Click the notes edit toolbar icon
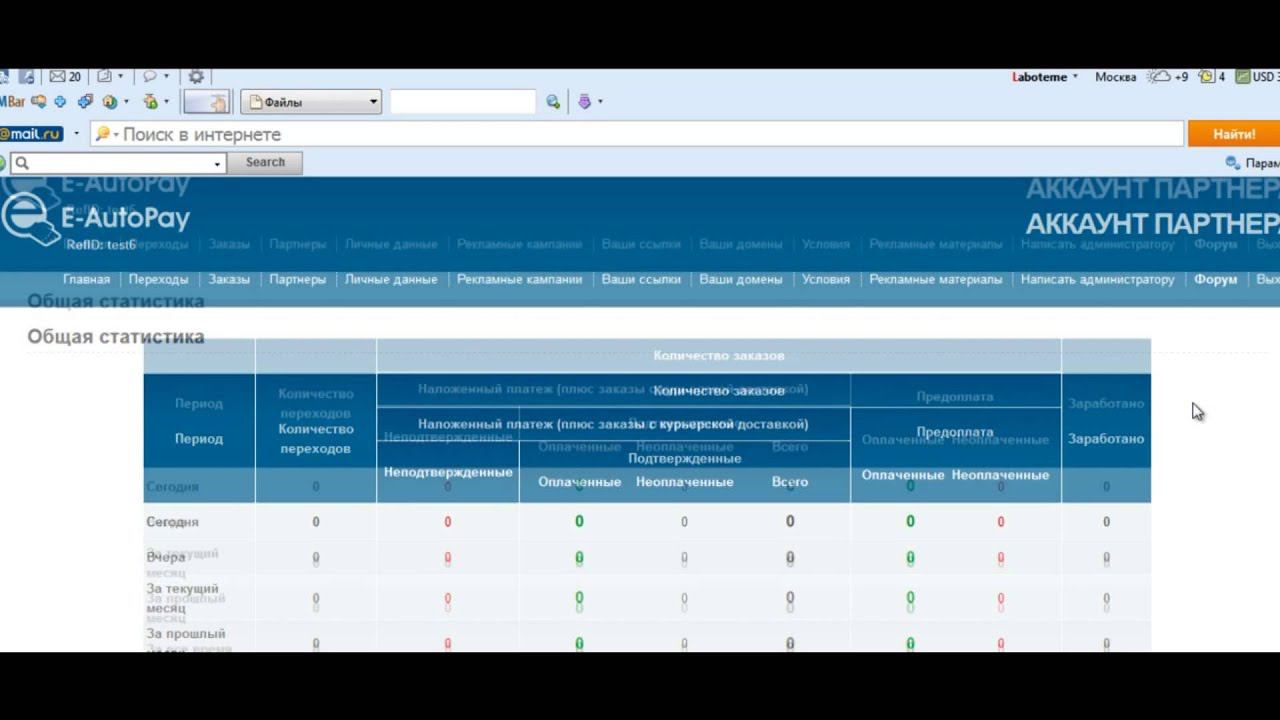This screenshot has height=720, width=1280. coord(104,77)
